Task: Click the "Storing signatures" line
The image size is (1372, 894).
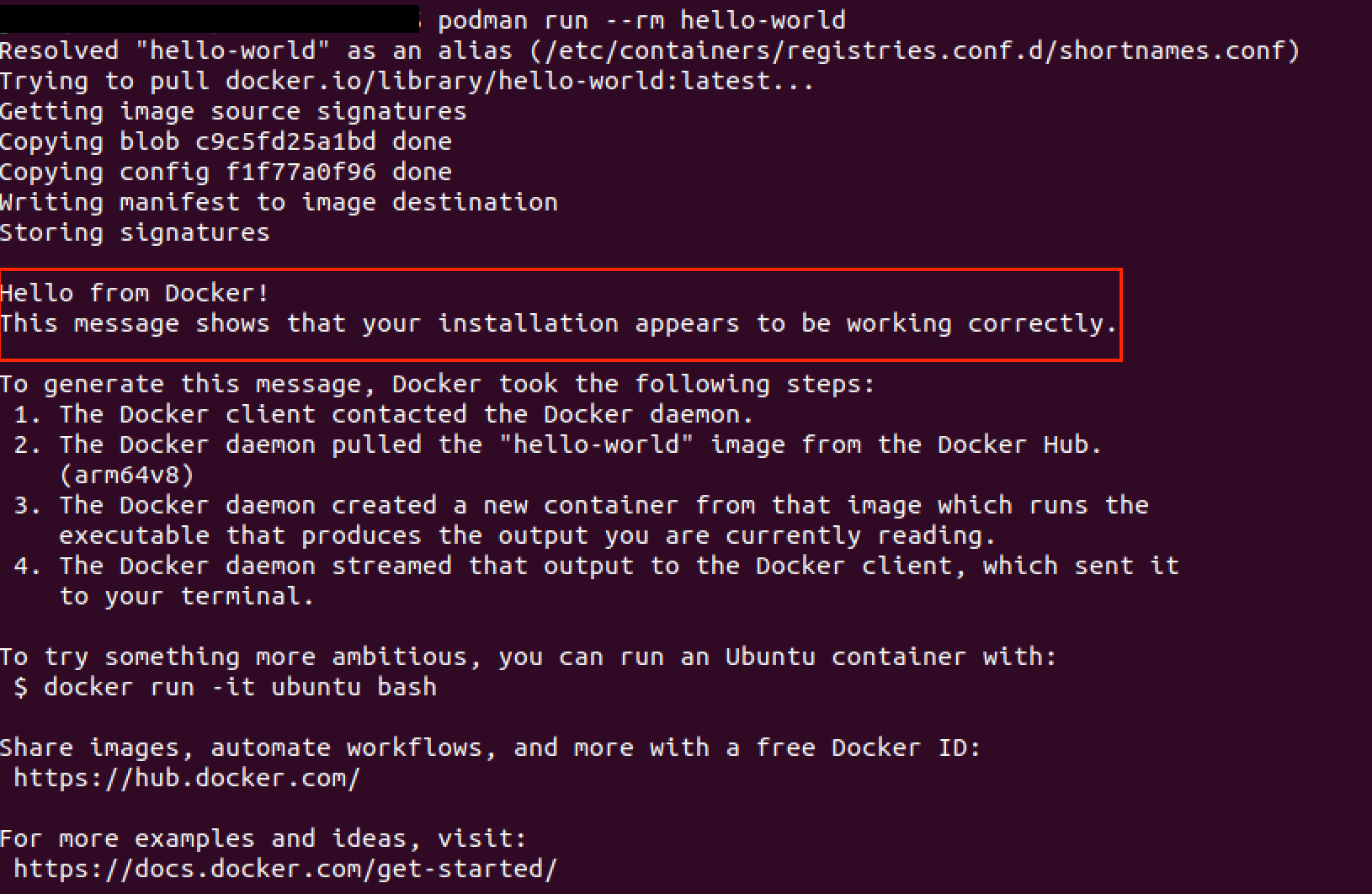Action: pyautogui.click(x=135, y=232)
